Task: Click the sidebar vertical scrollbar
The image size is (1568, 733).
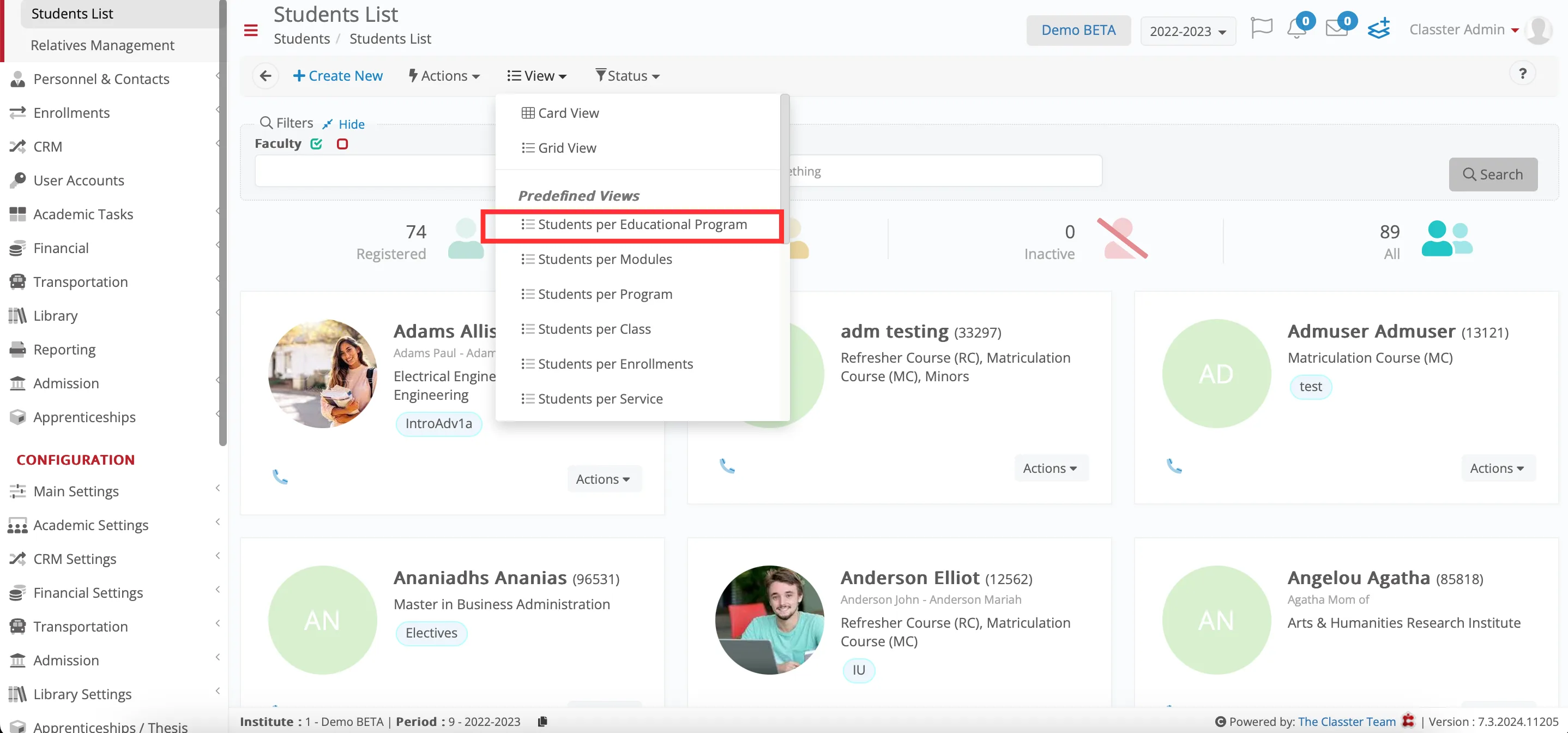Action: point(223,222)
